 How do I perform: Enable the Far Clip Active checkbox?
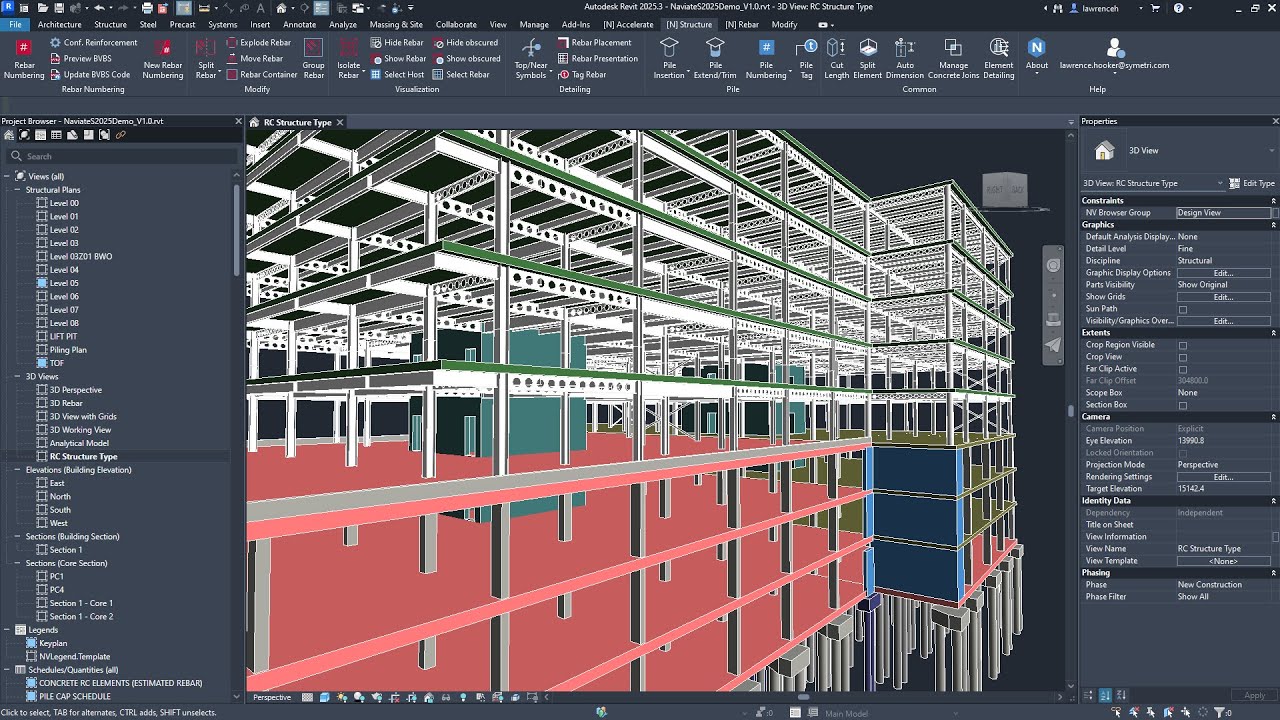coord(1183,369)
